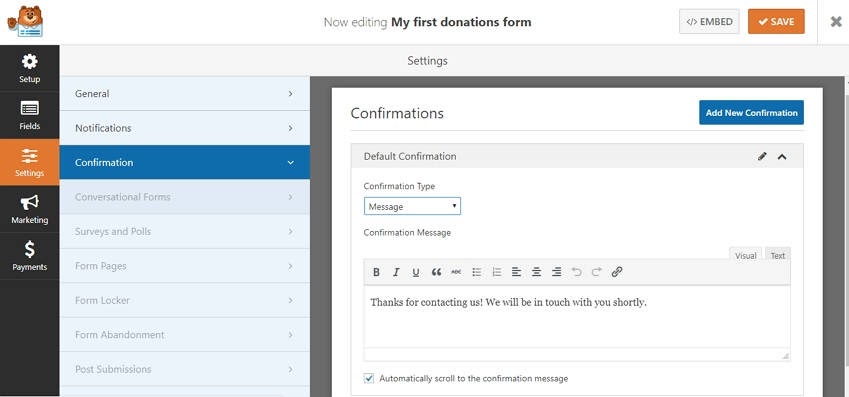Collapse the Default Confirmation panel
Viewport: 849px width, 397px height.
point(782,157)
